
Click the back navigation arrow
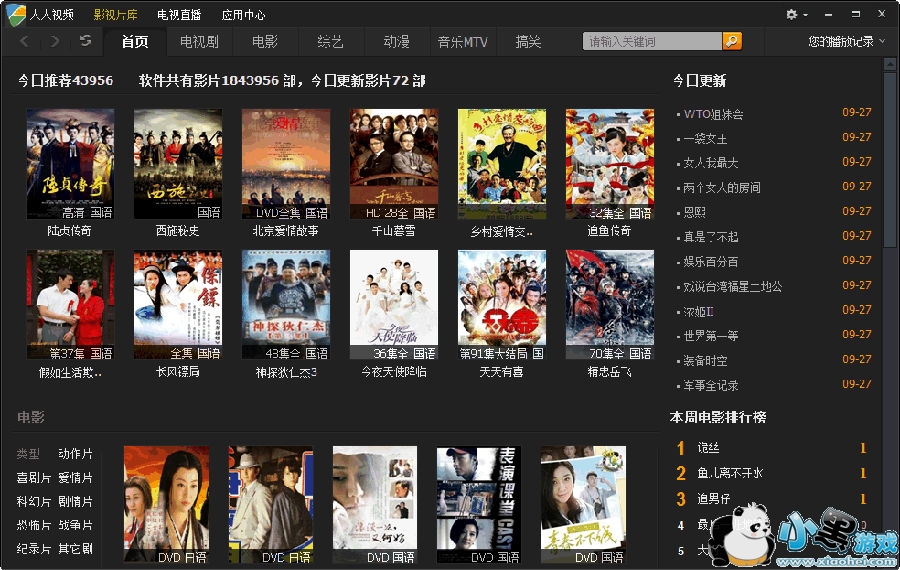click(x=24, y=41)
